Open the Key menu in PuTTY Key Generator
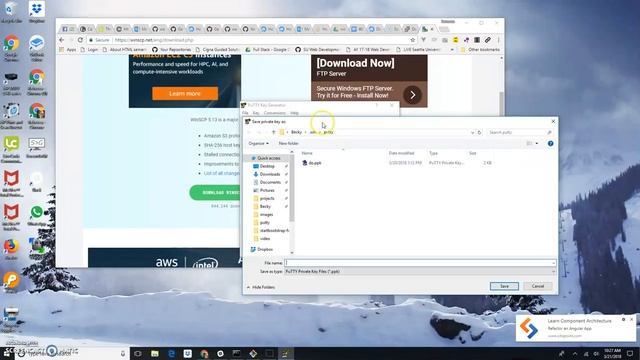 (256, 113)
